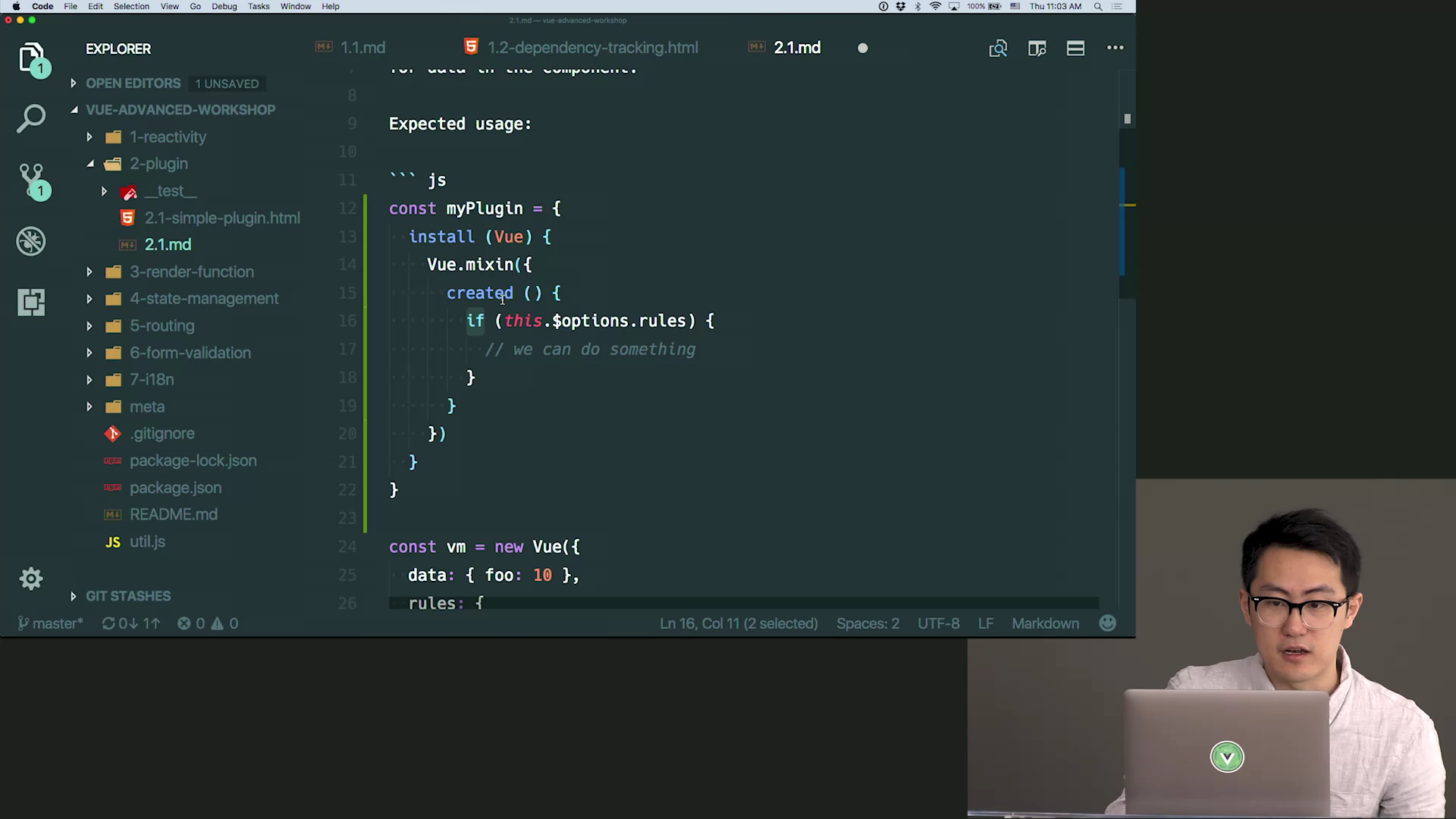Screen dimensions: 1456x819
Task: Open the Go menu
Action: pyautogui.click(x=196, y=6)
